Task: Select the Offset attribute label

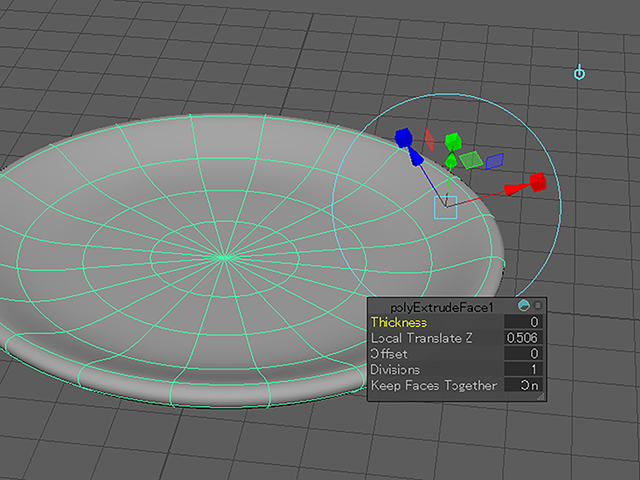Action: (389, 353)
